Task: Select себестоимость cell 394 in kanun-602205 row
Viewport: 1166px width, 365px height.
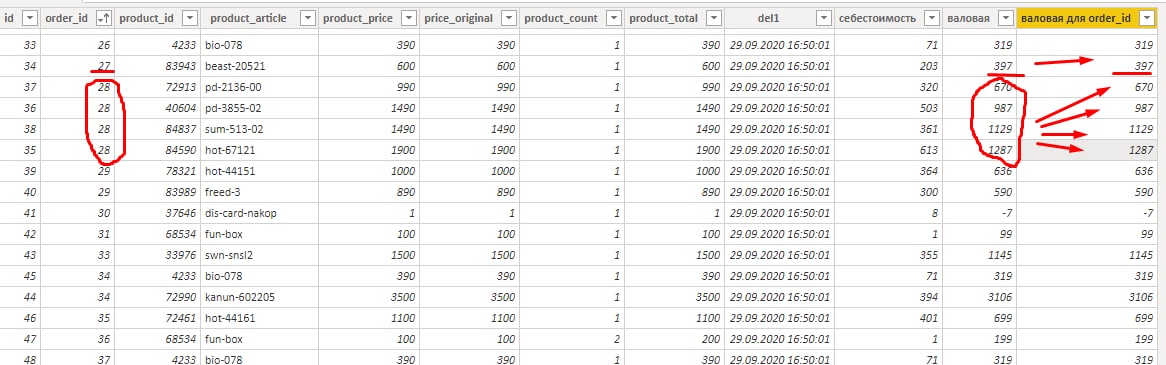Action: click(x=888, y=296)
